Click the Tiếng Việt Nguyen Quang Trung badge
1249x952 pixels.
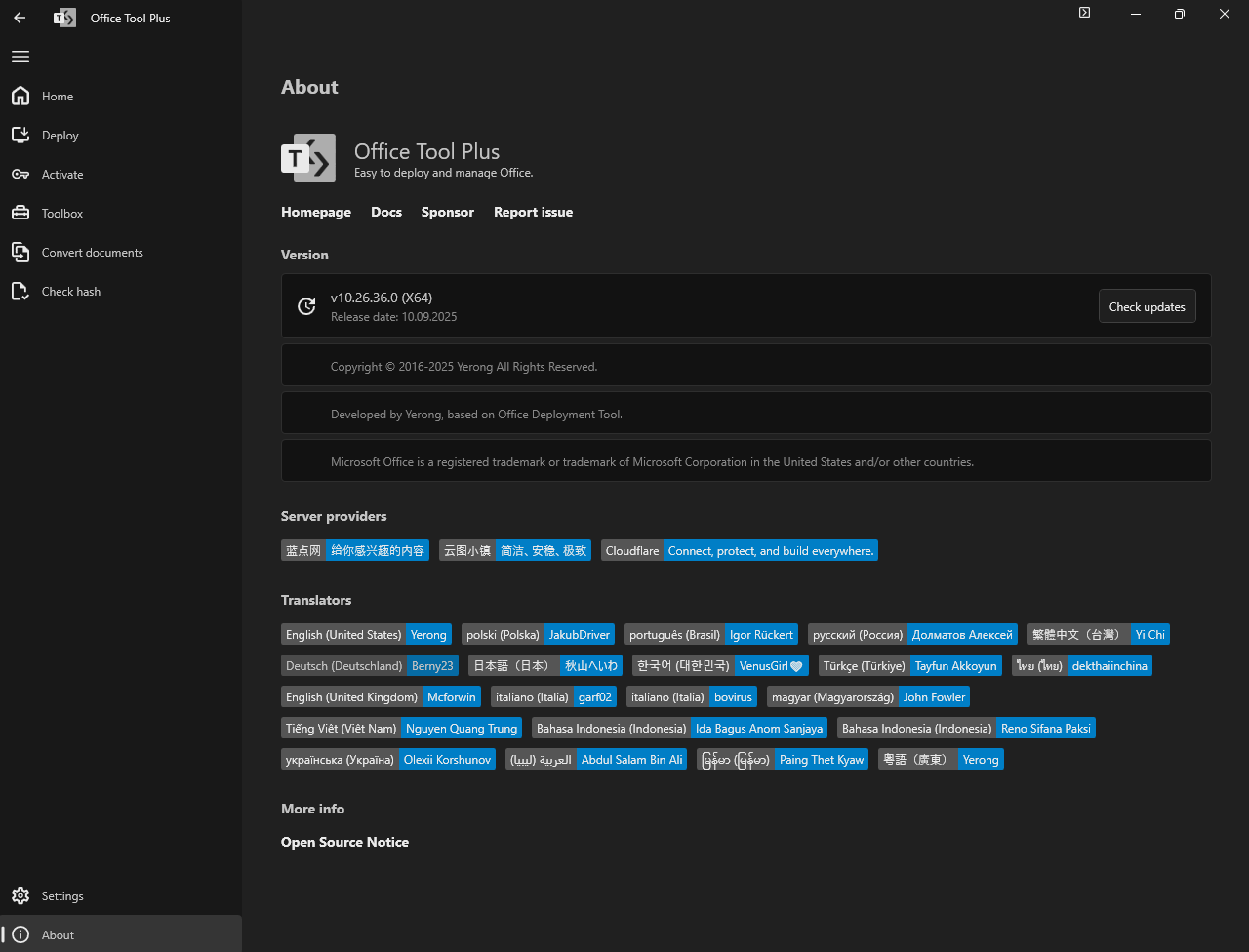pos(401,729)
